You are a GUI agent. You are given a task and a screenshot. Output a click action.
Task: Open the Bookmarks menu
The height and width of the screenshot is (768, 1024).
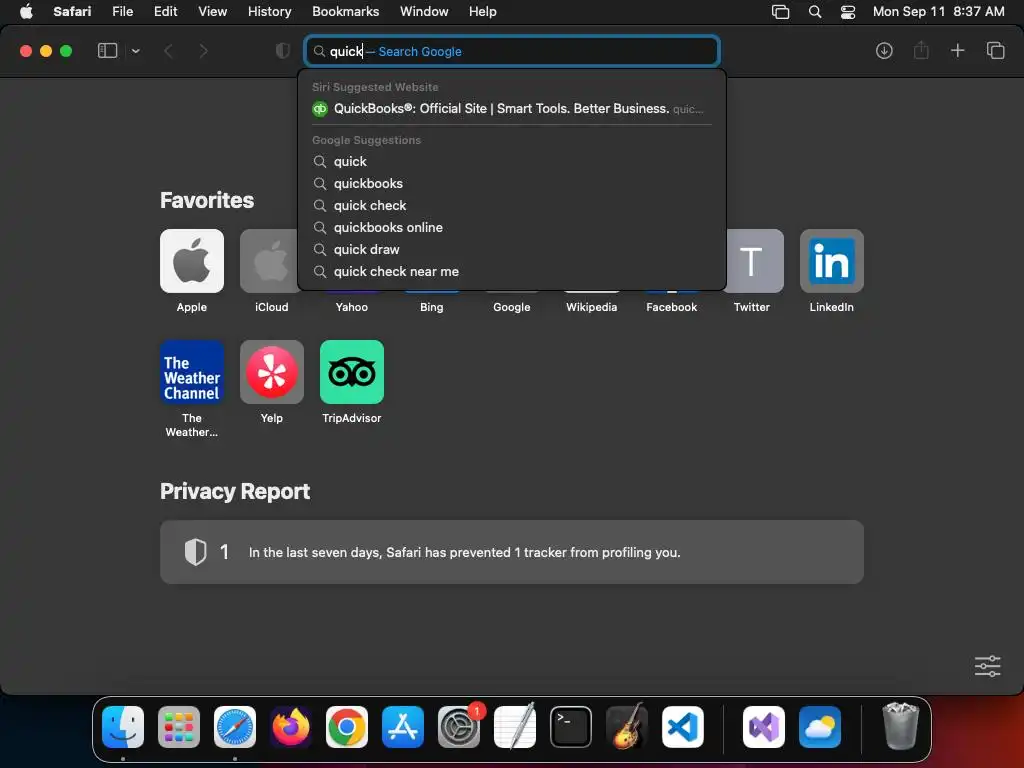coord(345,12)
